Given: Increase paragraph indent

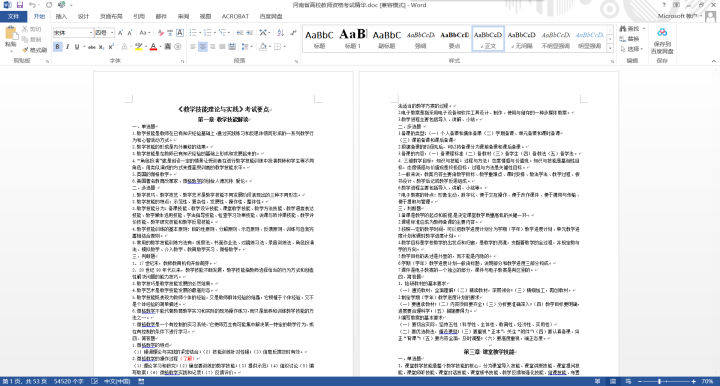Looking at the screenshot, I should [x=250, y=33].
